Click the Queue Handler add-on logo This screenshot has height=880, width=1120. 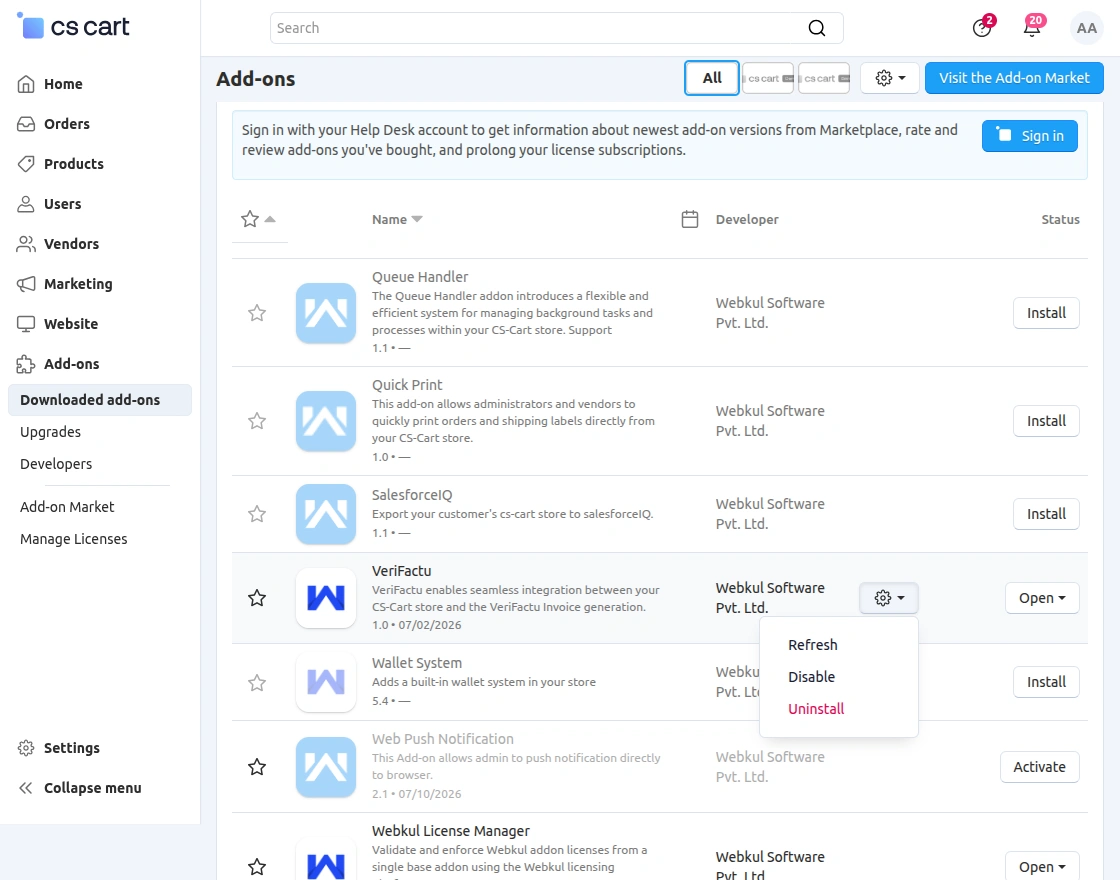pyautogui.click(x=326, y=314)
